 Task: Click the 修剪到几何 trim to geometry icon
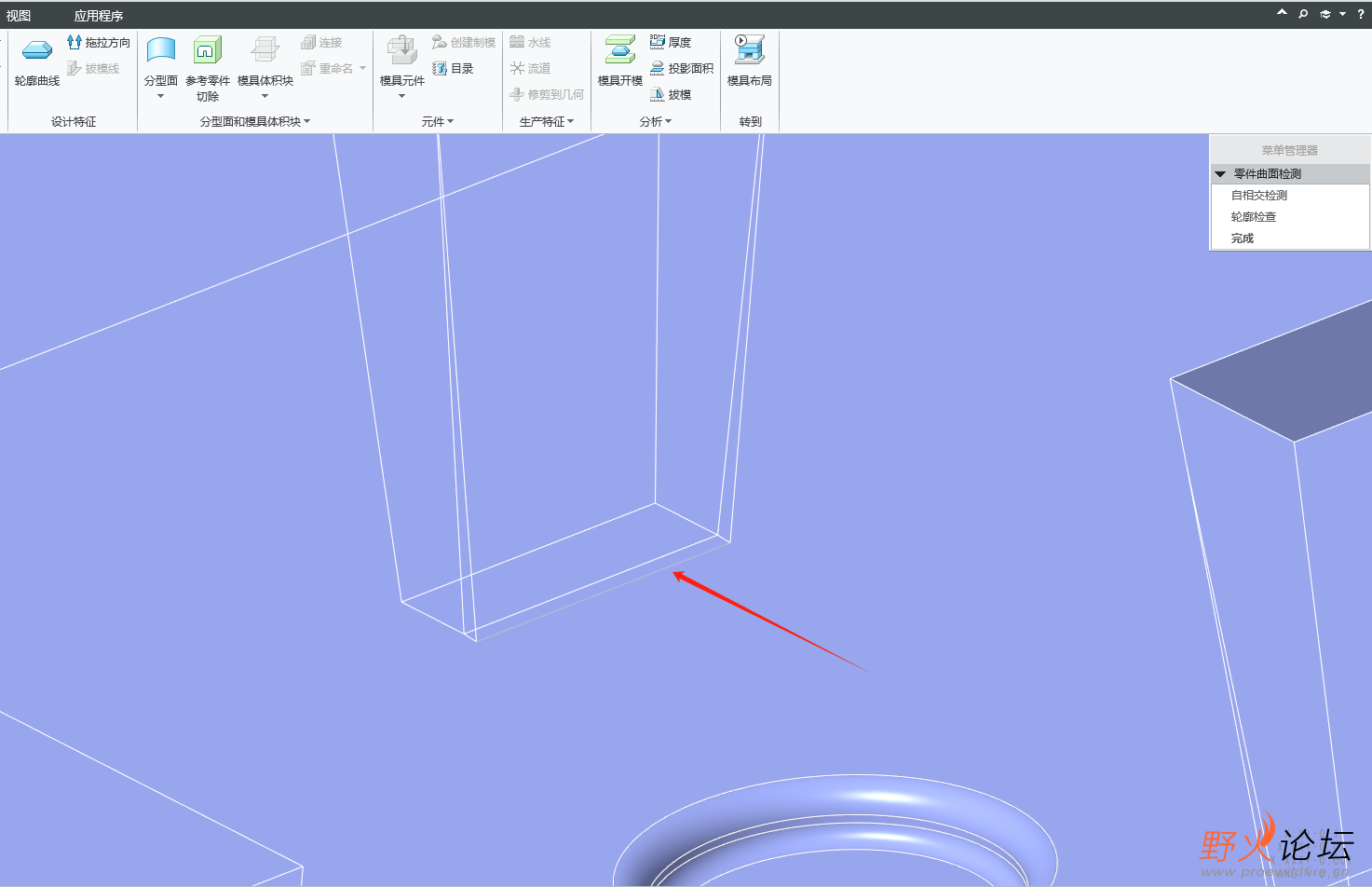pos(517,94)
